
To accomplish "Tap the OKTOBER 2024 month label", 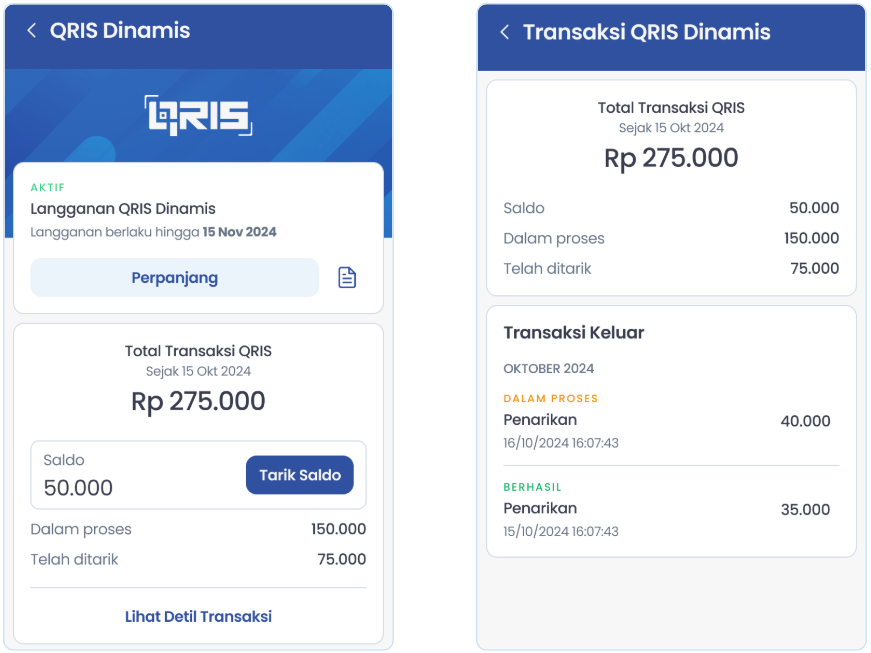I will [548, 369].
